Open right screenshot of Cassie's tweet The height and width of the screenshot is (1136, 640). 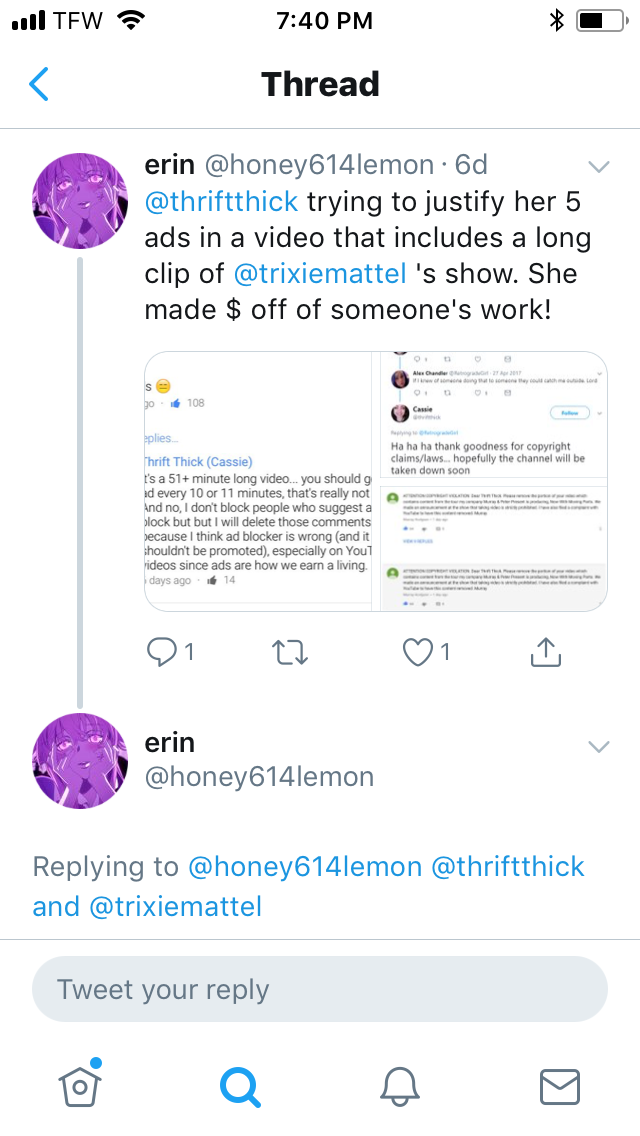[491, 481]
